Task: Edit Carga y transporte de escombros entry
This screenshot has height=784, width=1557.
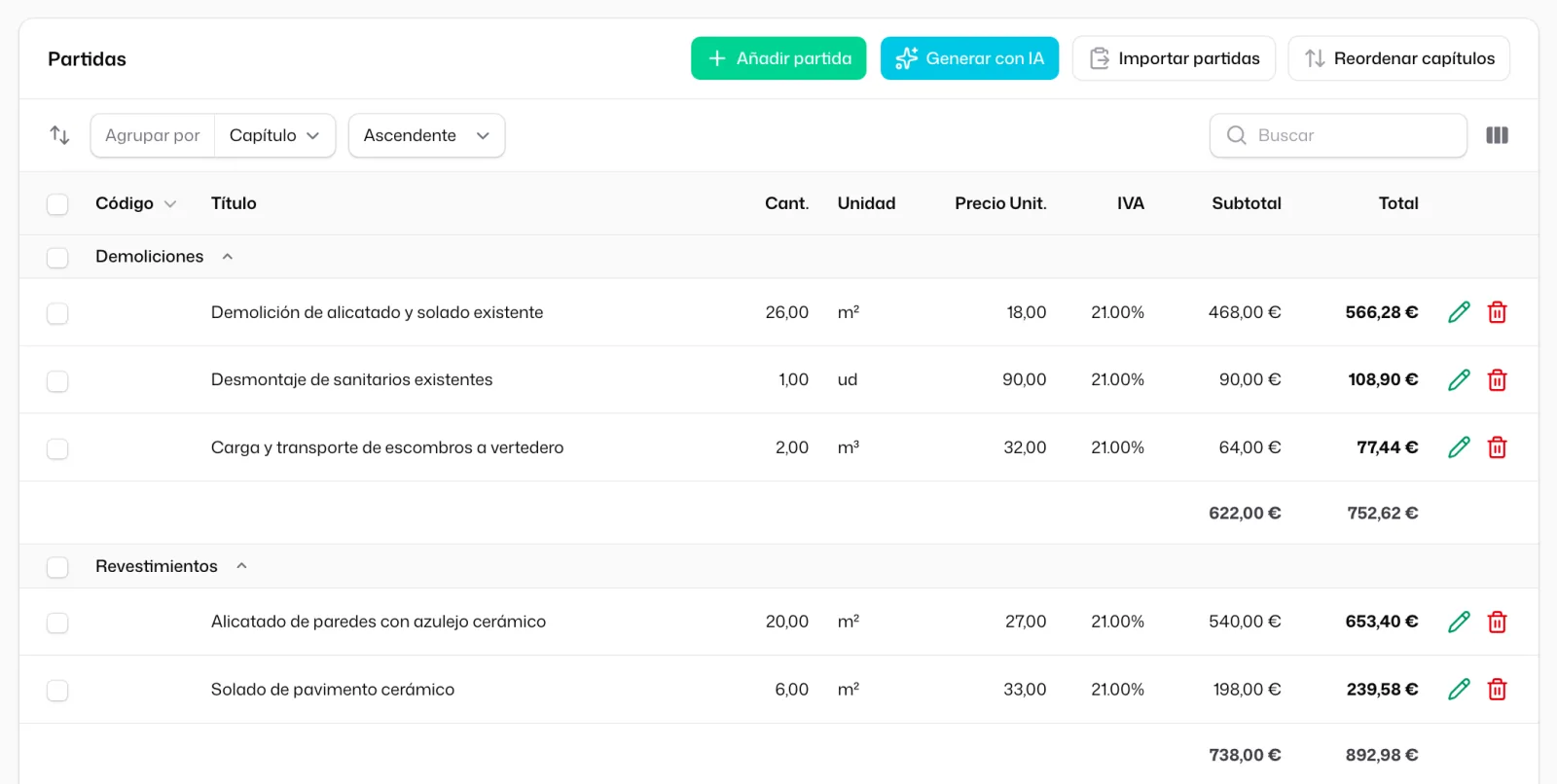Action: click(x=1459, y=447)
